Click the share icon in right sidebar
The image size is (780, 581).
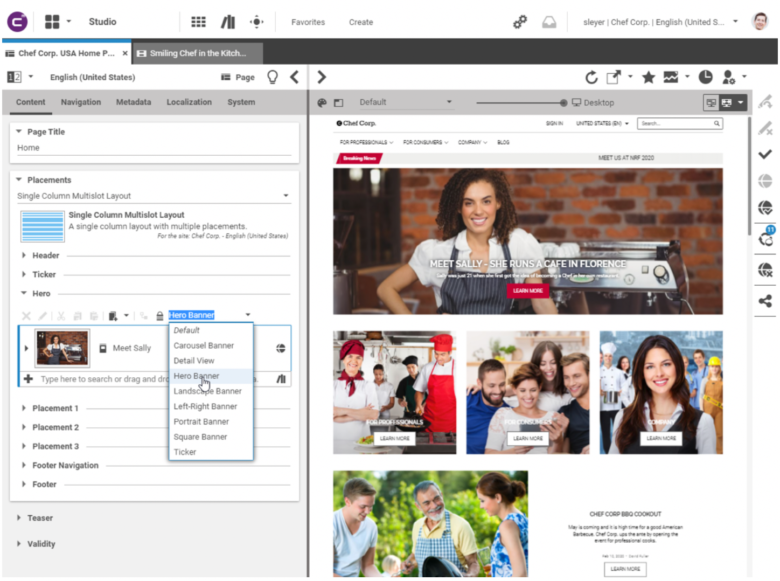click(765, 301)
